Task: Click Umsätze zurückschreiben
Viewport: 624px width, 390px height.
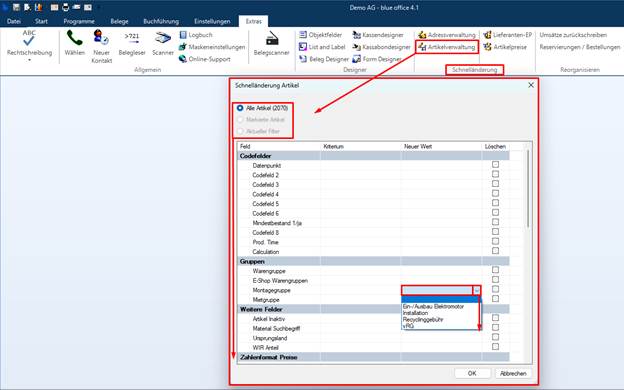Action: [573, 35]
